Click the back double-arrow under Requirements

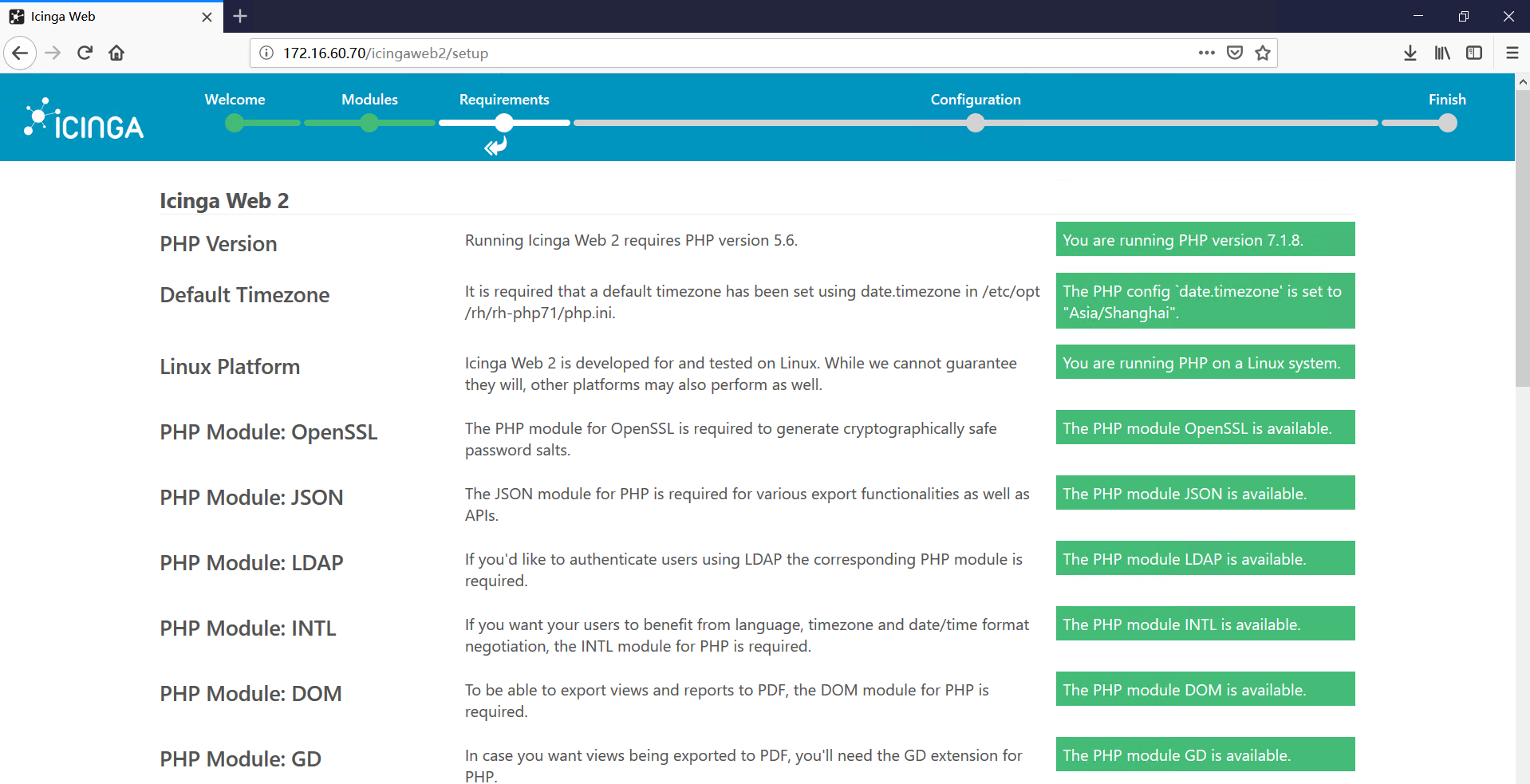495,146
